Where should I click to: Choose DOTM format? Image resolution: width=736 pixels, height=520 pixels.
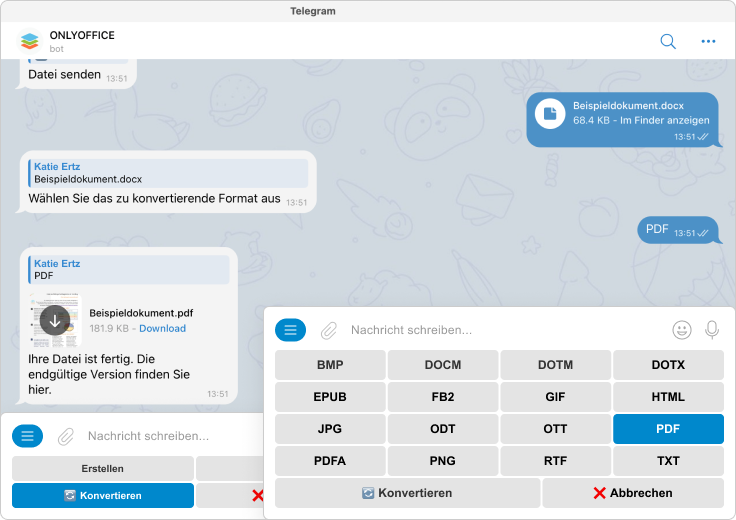555,365
